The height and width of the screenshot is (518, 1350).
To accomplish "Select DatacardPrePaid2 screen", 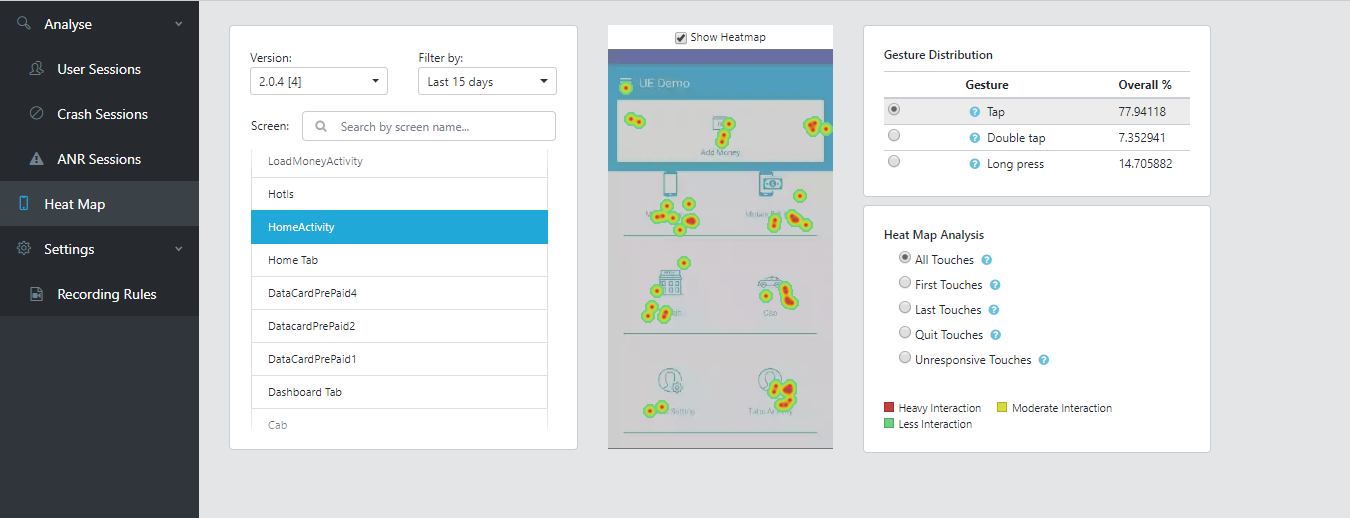I will [399, 326].
